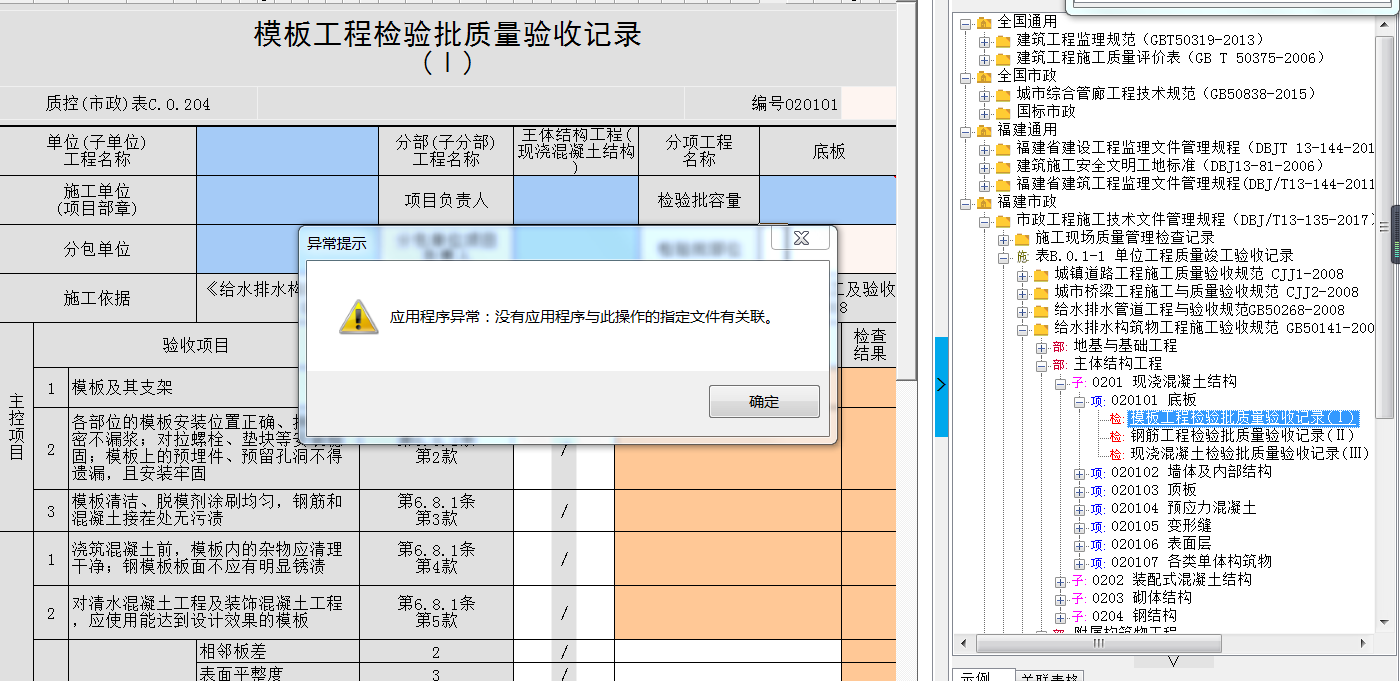Screen dimensions: 1400x681
Task: Click the 部 icon beside 地基与基础工程
Action: pos(1059,346)
